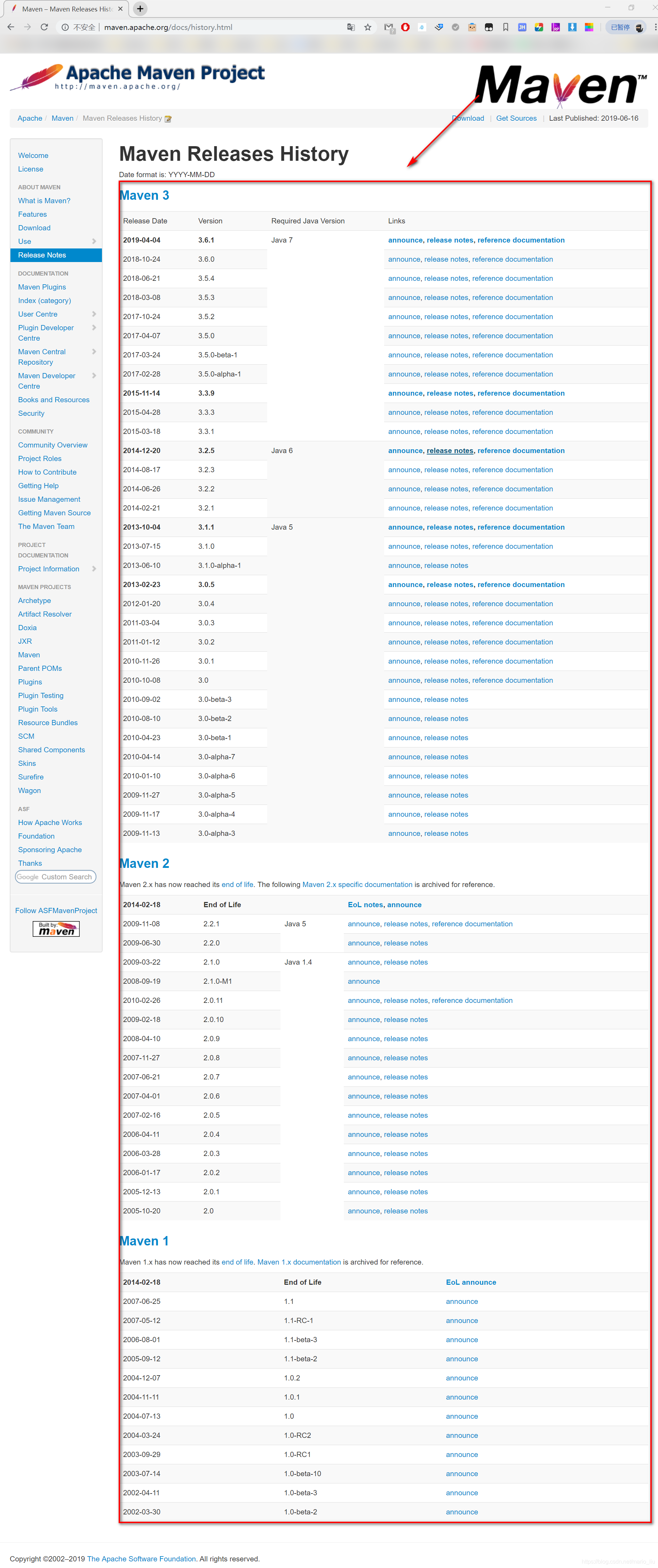Open announce link for version 3.6.1
658x1568 pixels.
pos(405,240)
